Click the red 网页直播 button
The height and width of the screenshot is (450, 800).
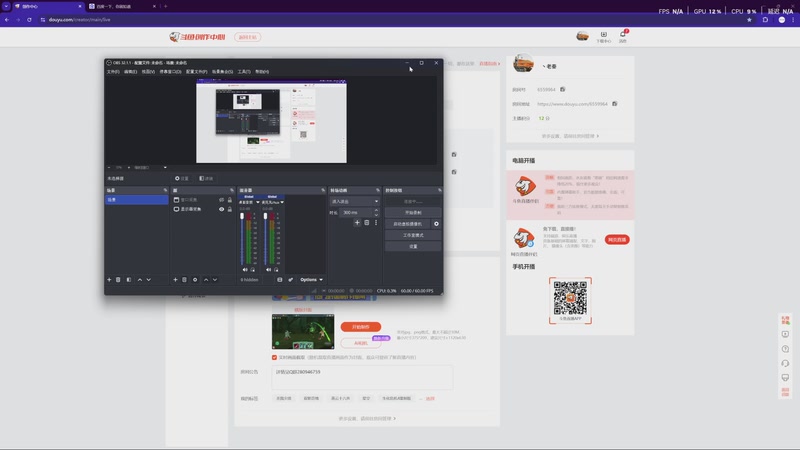pyautogui.click(x=617, y=240)
